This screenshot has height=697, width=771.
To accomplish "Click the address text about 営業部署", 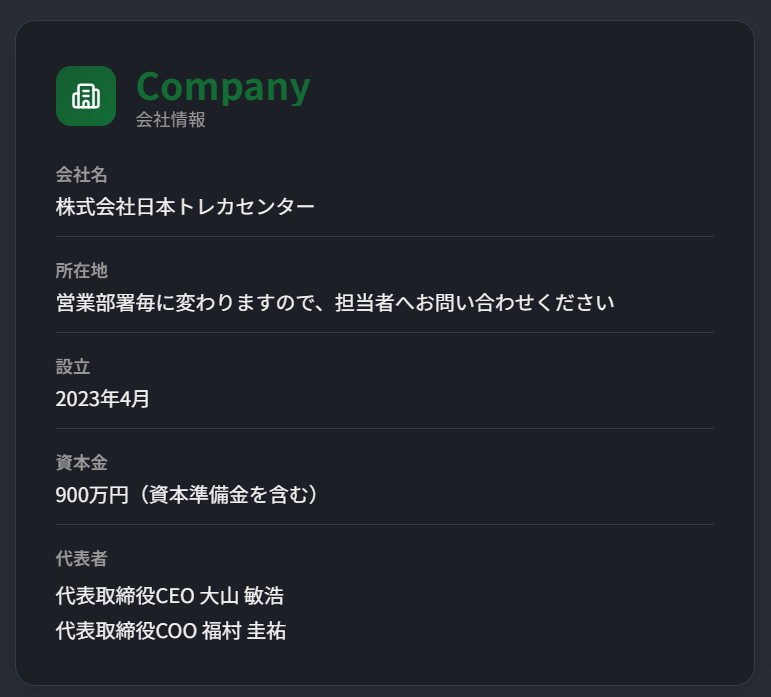I will tap(335, 303).
